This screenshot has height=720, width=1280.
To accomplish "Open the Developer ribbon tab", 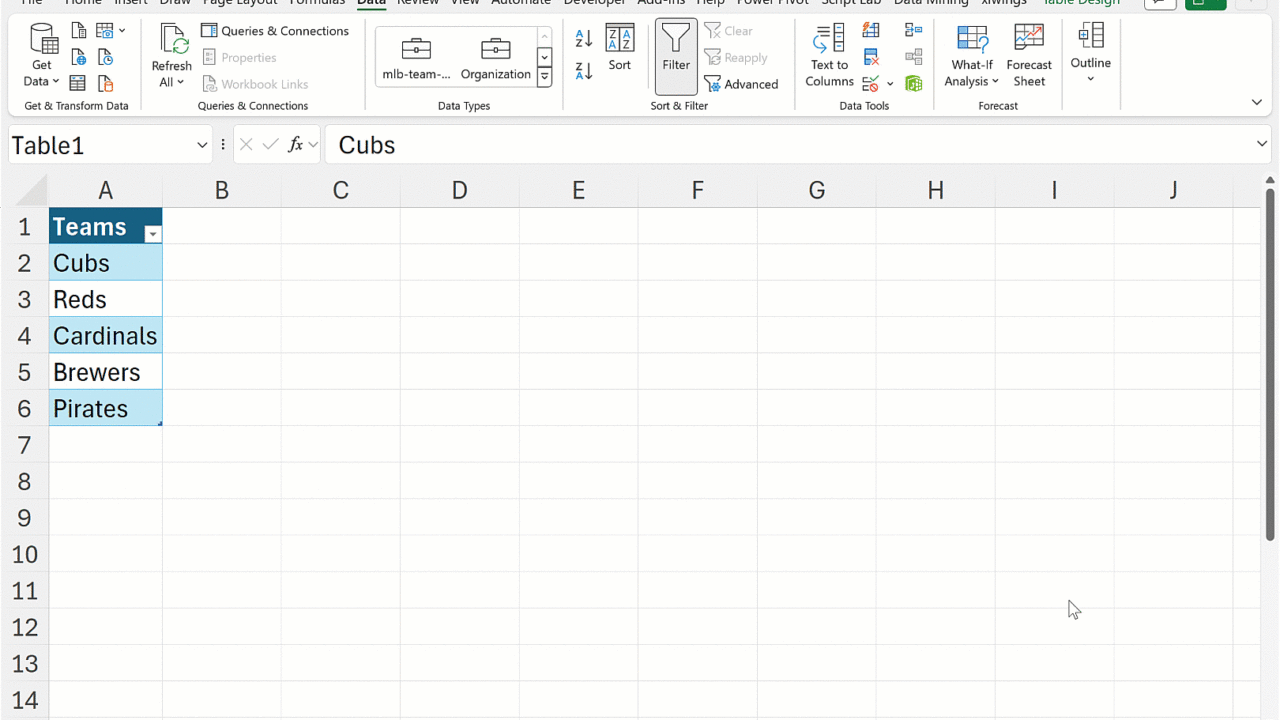I will point(595,3).
